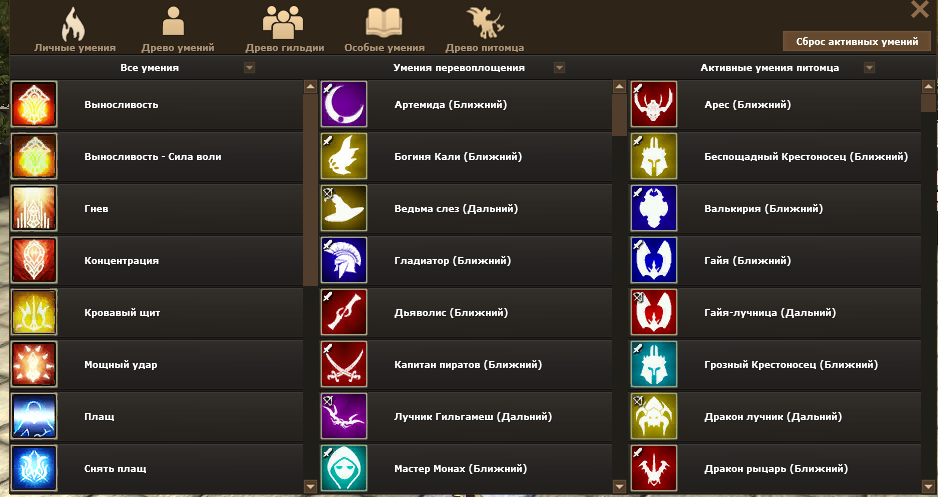Click the down arrow of first list scrollbar

[x=310, y=486]
